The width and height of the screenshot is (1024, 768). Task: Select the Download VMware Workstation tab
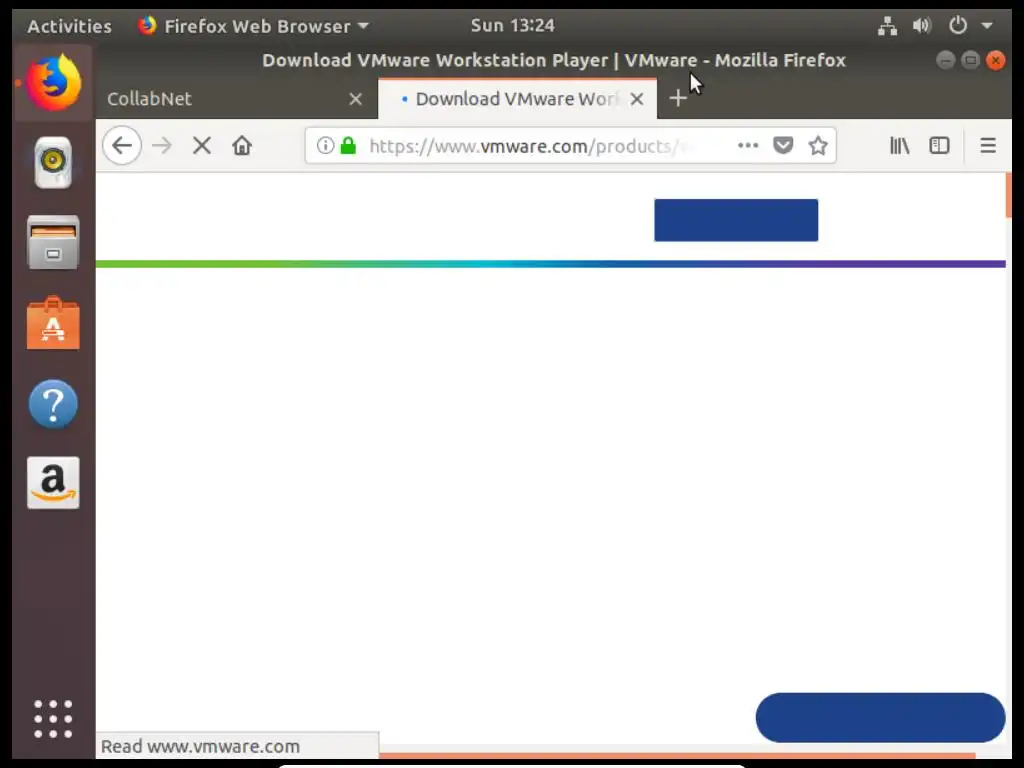(517, 99)
